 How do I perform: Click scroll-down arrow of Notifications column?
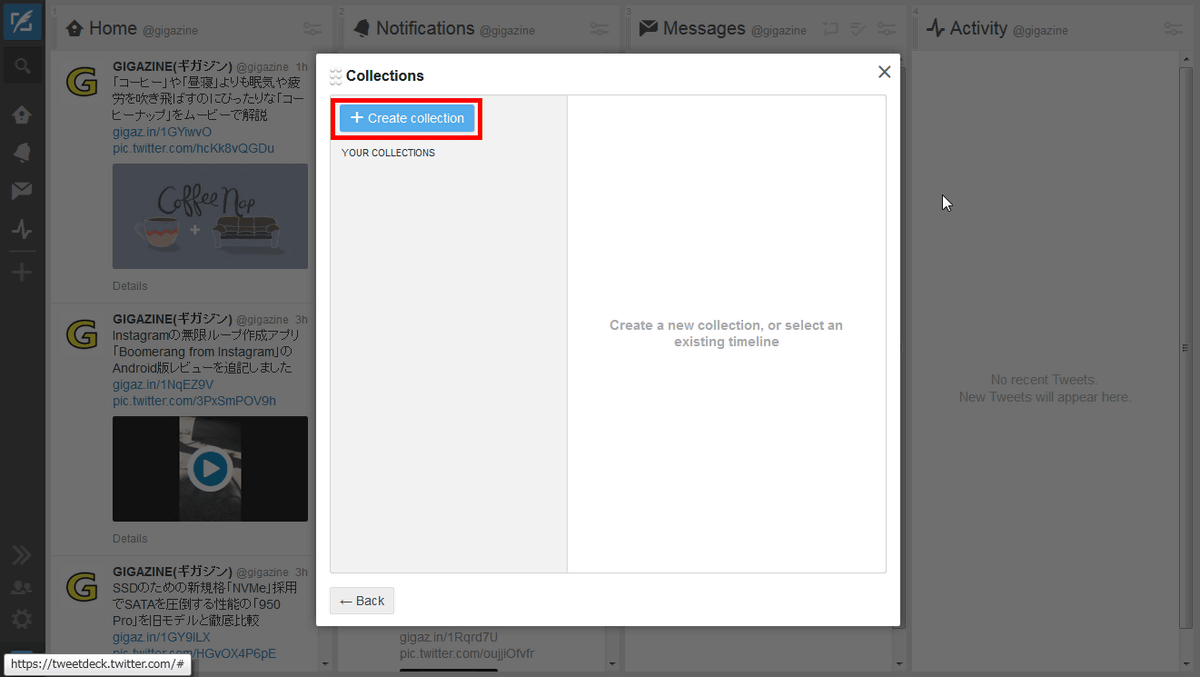(610, 664)
